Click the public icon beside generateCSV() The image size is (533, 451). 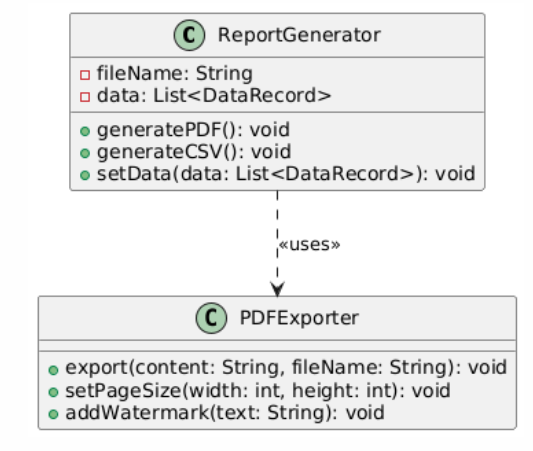pyautogui.click(x=85, y=153)
